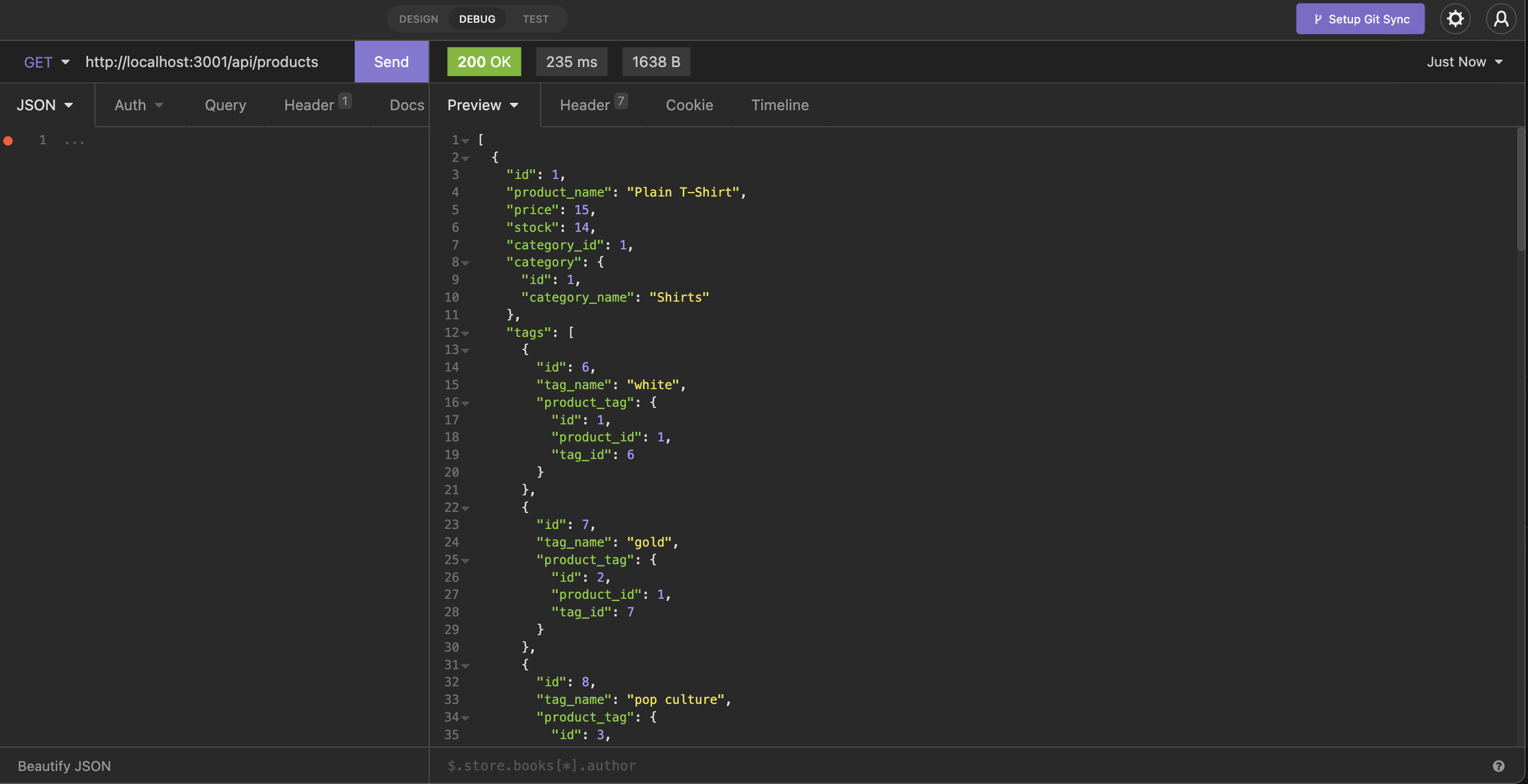This screenshot has height=784, width=1528.
Task: Click Setup Git Sync button
Action: pos(1360,19)
